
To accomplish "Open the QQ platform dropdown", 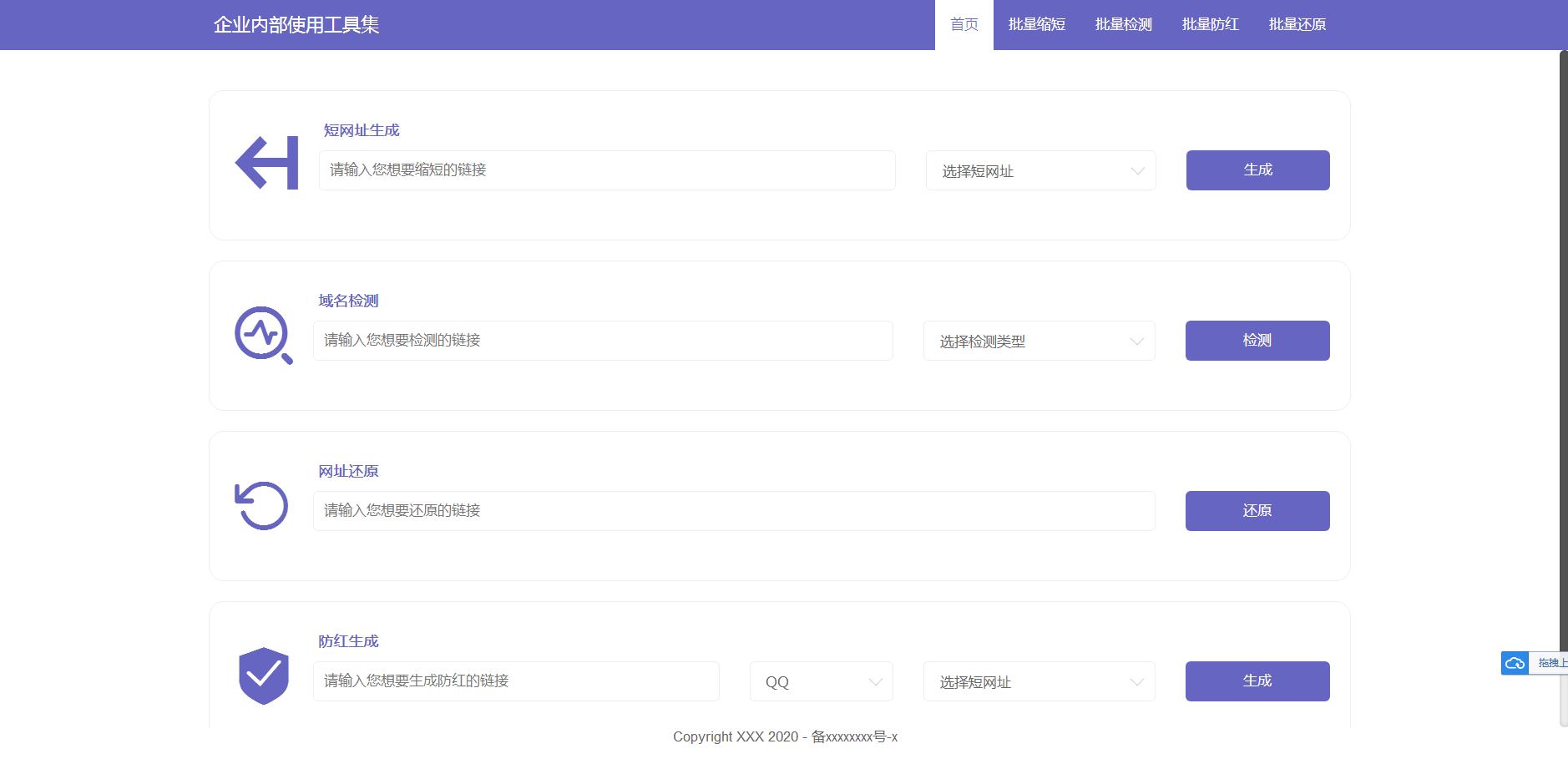I will point(821,681).
